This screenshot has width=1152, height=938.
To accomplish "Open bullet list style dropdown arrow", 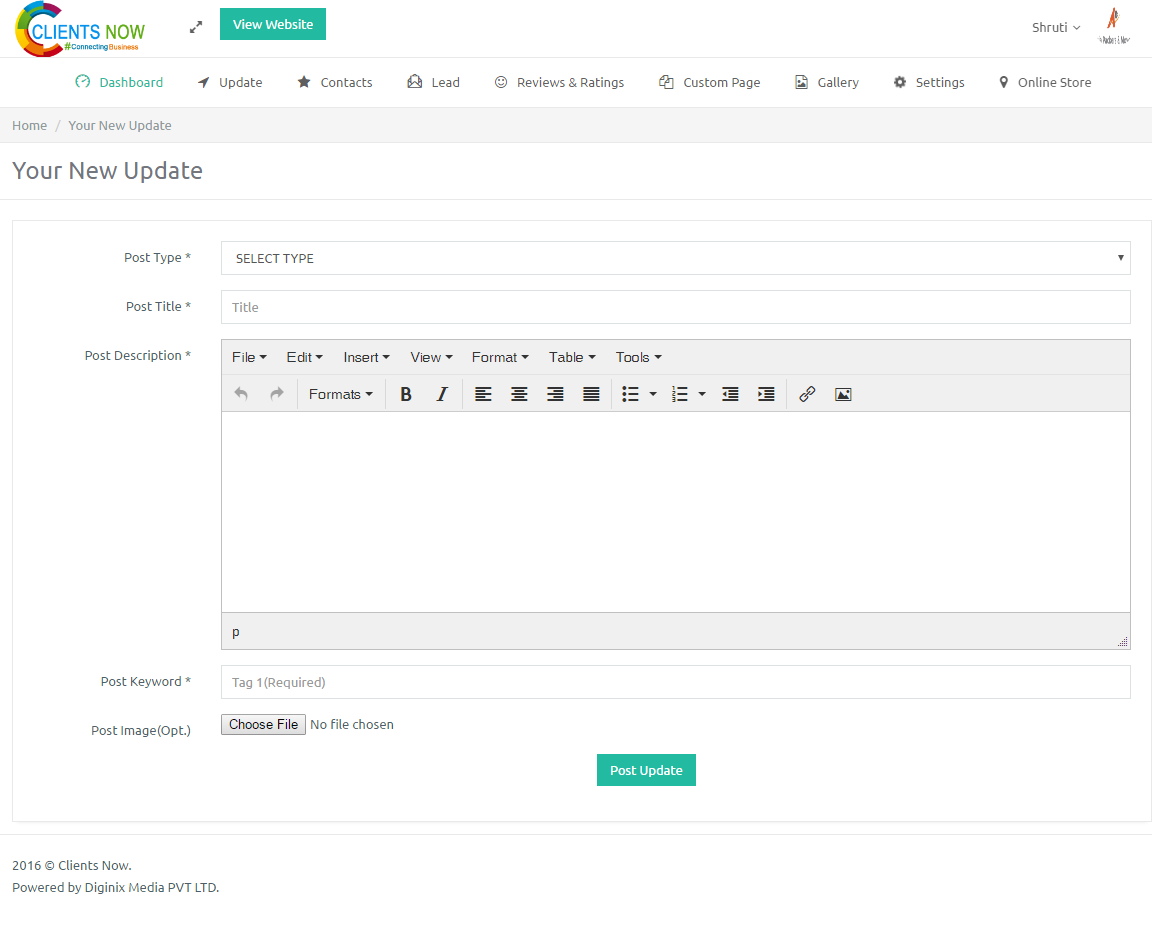I will click(653, 394).
